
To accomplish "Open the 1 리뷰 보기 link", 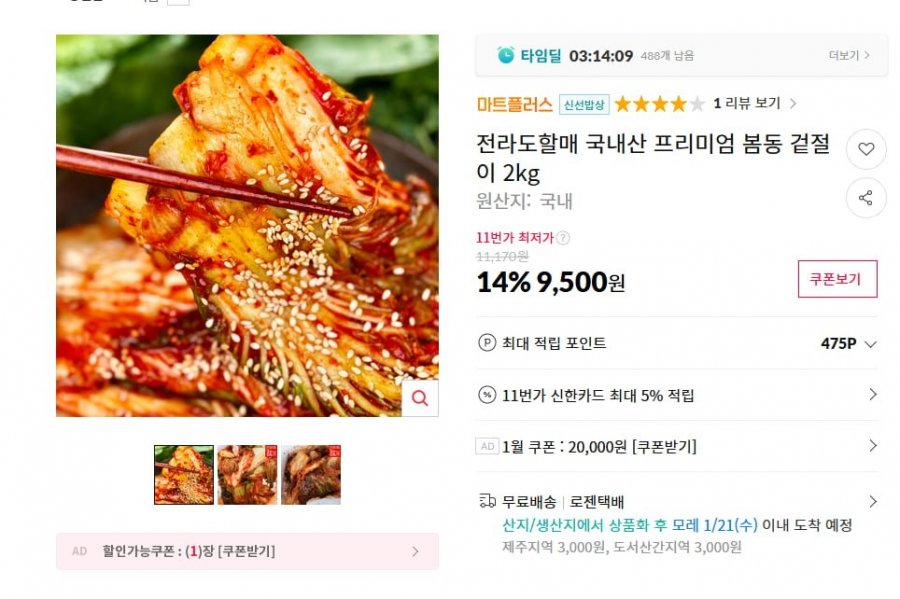I will click(x=754, y=103).
